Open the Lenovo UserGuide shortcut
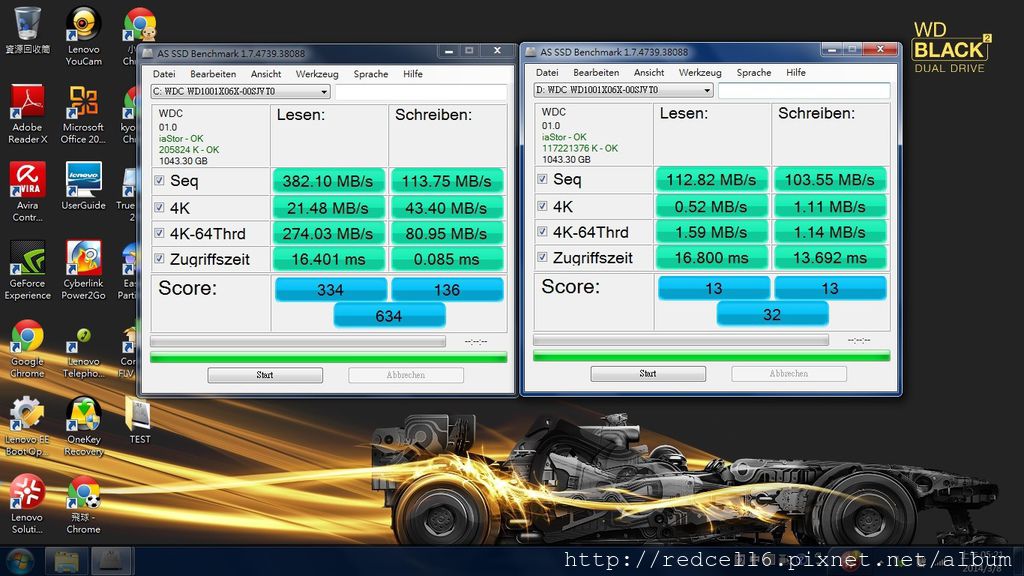Screen dimensions: 1024x576 coord(83,186)
